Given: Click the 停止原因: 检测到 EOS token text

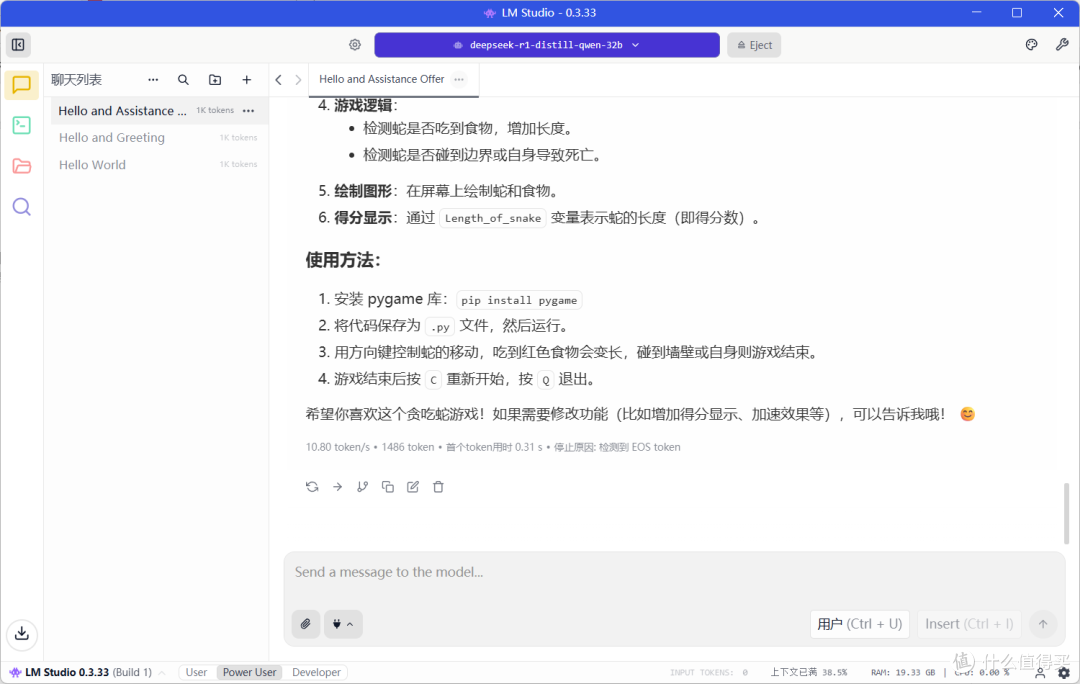Looking at the screenshot, I should (617, 447).
